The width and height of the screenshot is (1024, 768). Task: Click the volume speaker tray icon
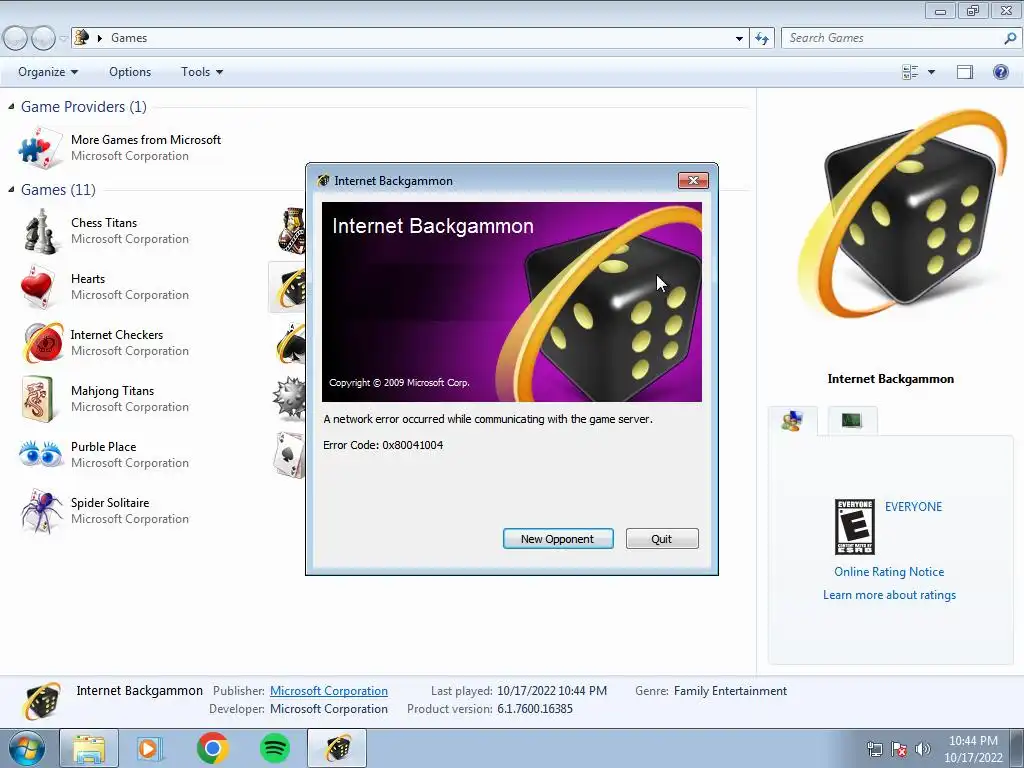[x=923, y=749]
